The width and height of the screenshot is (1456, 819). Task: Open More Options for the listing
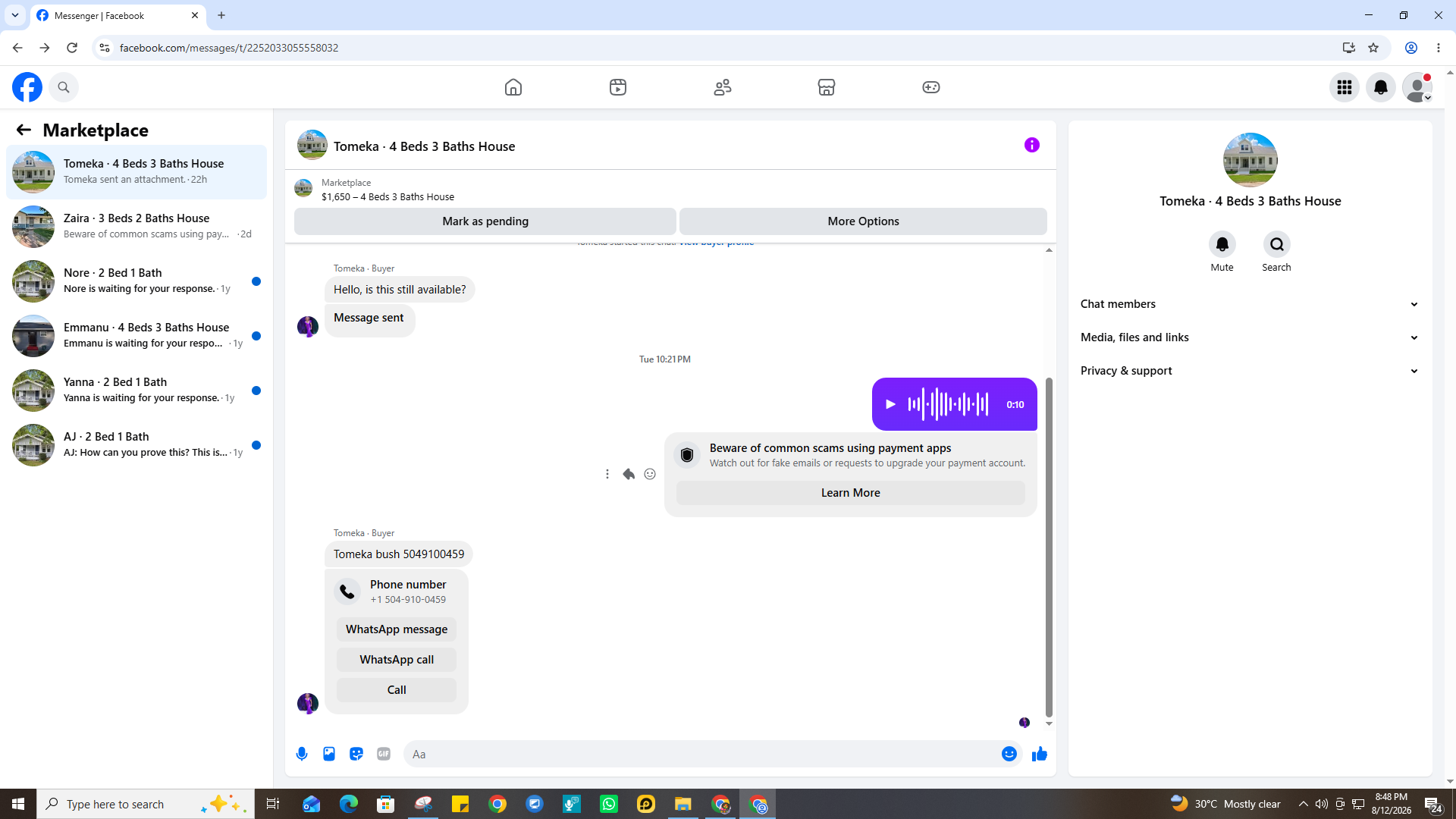[863, 221]
